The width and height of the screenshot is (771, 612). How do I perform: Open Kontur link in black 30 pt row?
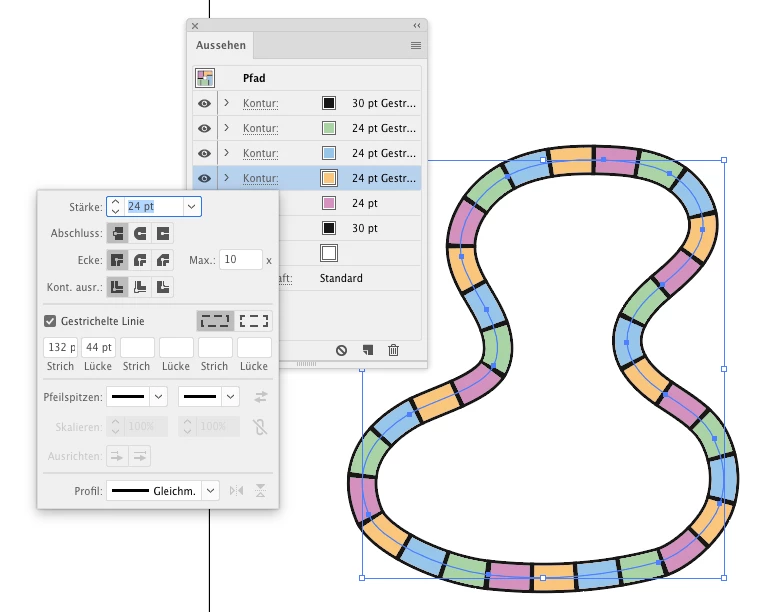(261, 103)
